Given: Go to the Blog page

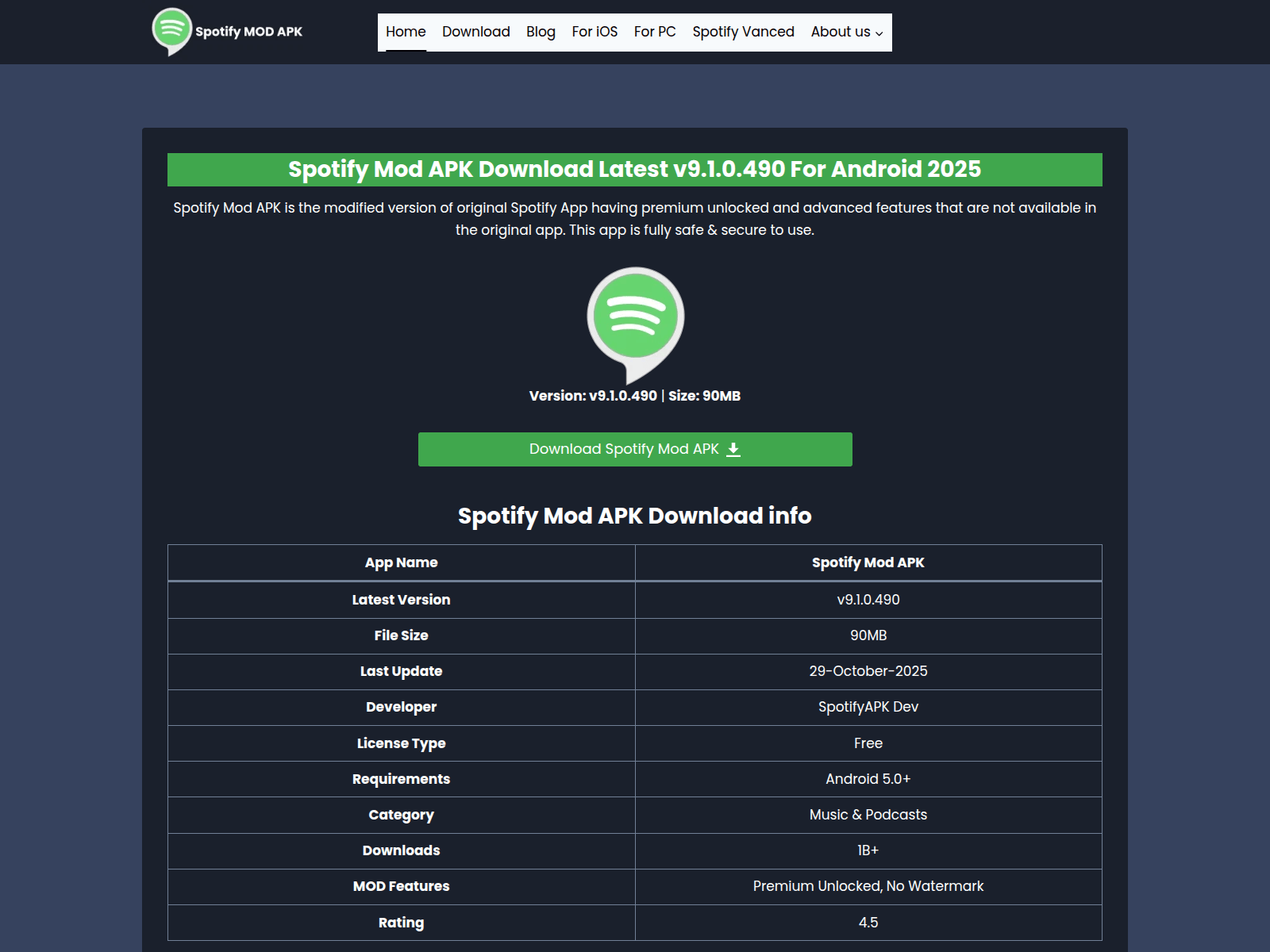Looking at the screenshot, I should pos(541,32).
